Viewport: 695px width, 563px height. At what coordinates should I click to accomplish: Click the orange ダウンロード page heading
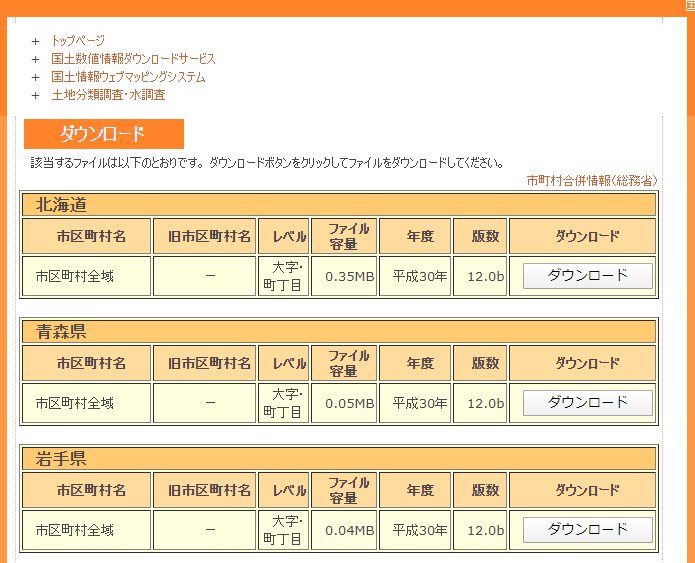coord(103,134)
